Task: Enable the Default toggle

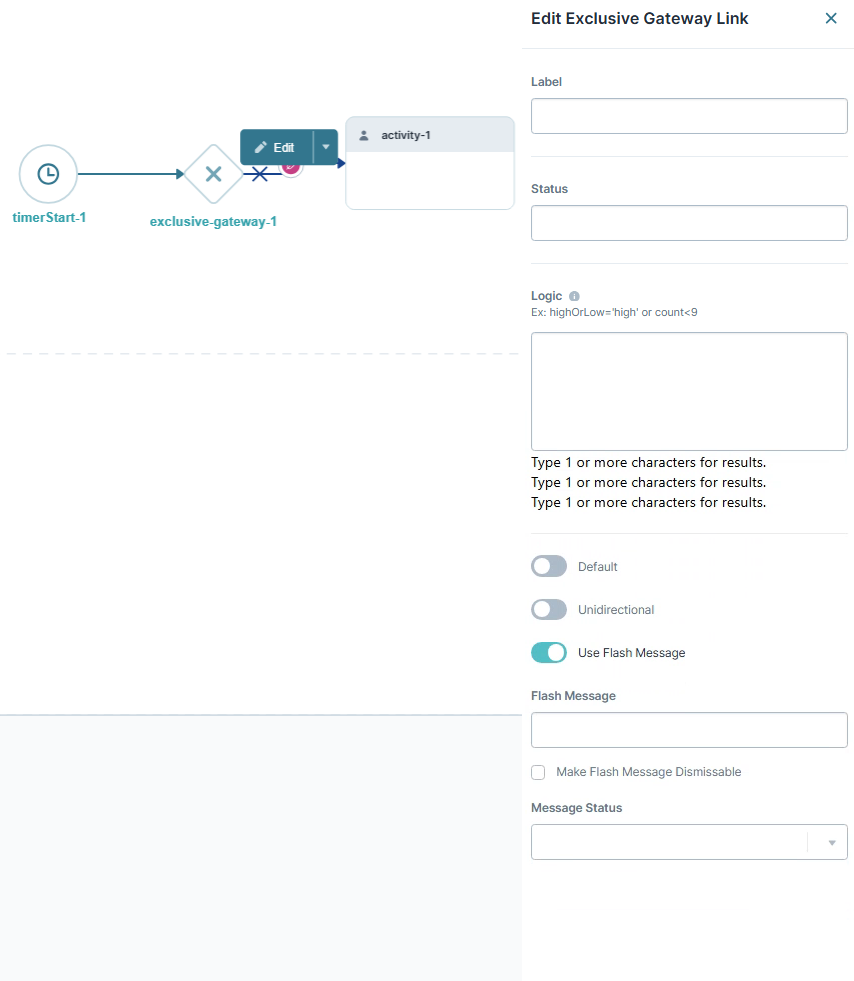Action: tap(548, 566)
